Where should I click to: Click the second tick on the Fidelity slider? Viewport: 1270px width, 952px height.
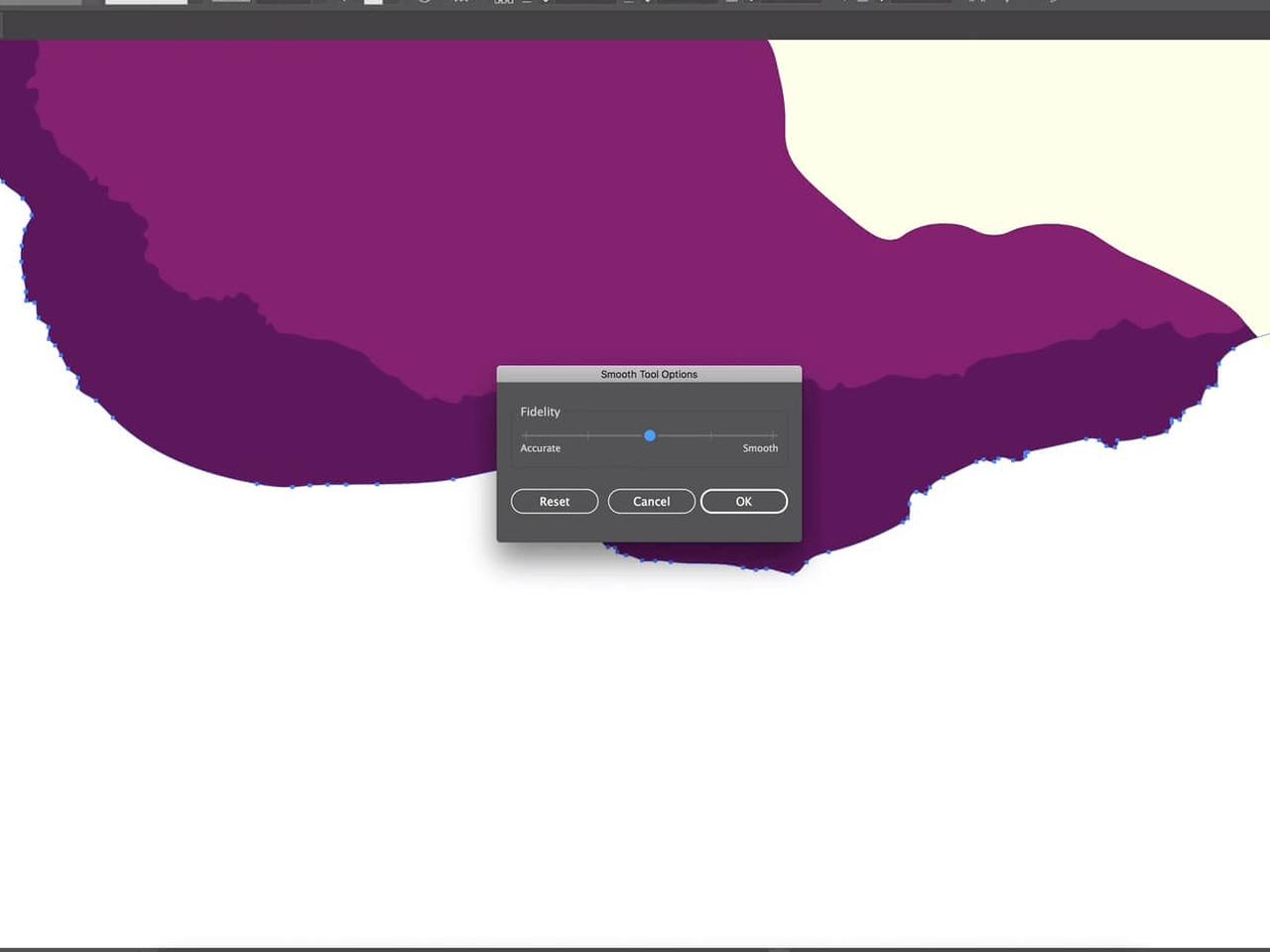(588, 435)
